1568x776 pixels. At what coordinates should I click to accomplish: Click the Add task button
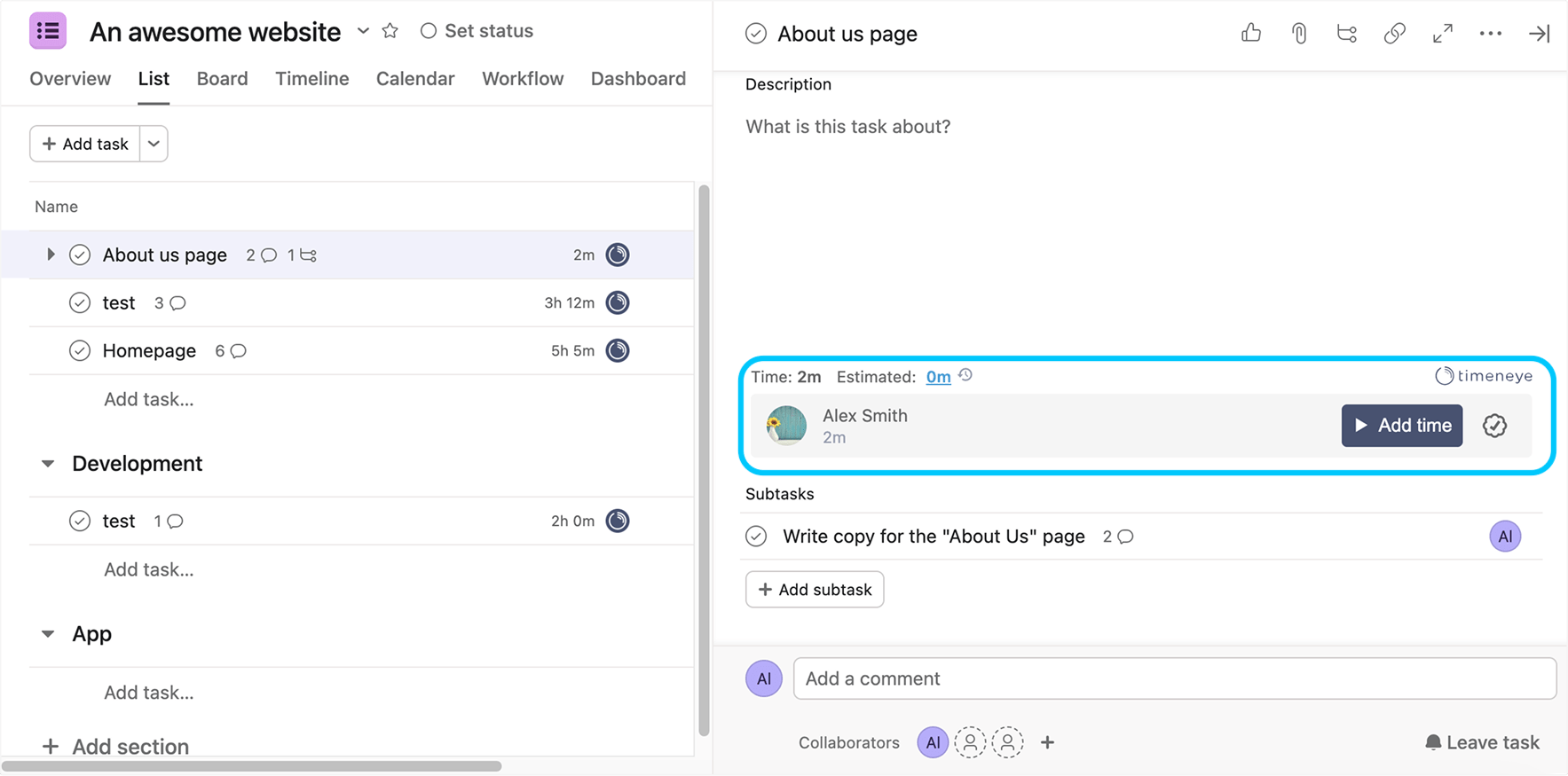pos(85,144)
